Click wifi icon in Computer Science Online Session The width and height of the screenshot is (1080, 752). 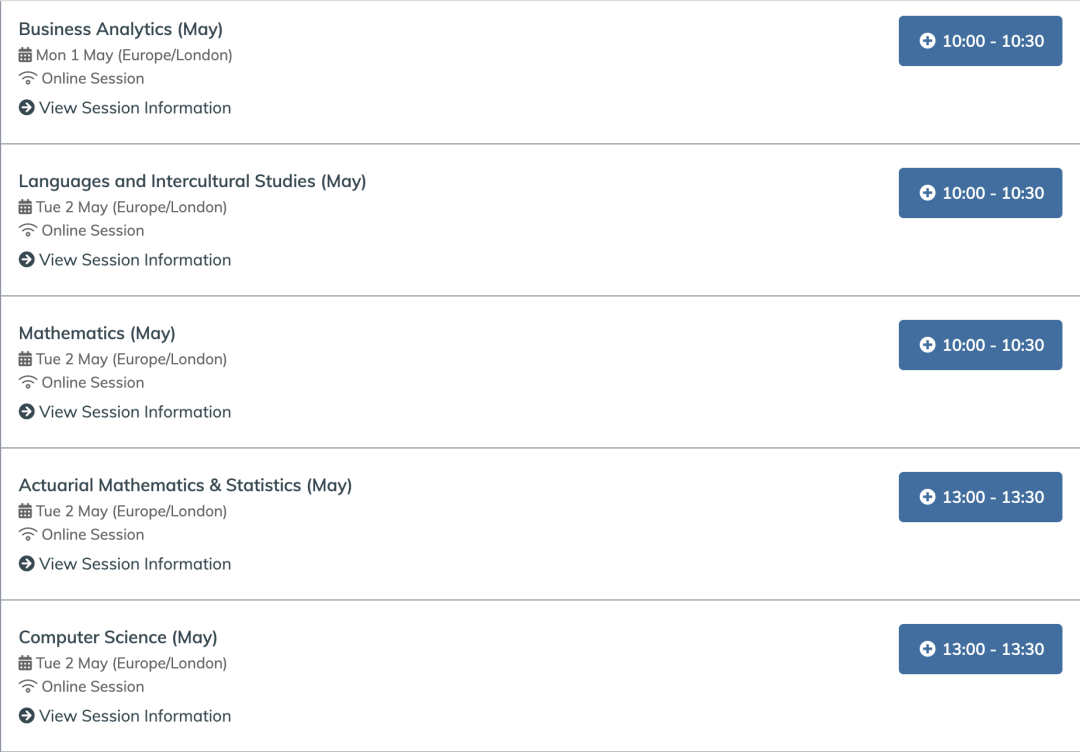(28, 687)
